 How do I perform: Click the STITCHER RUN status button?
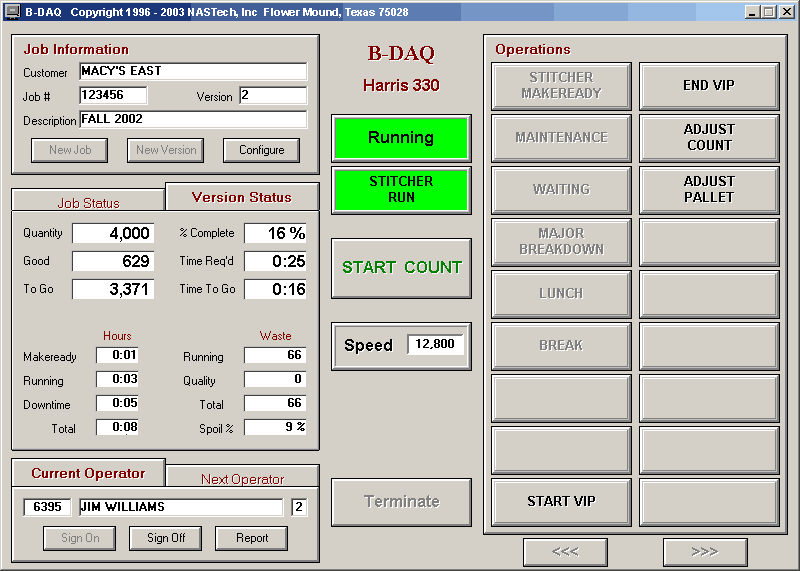pos(401,189)
